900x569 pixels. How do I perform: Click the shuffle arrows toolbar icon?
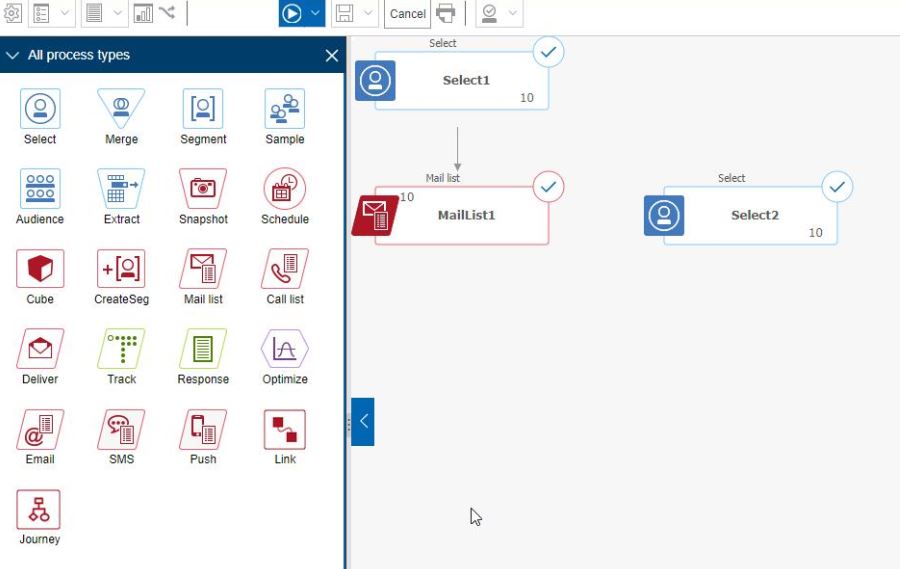pyautogui.click(x=167, y=11)
